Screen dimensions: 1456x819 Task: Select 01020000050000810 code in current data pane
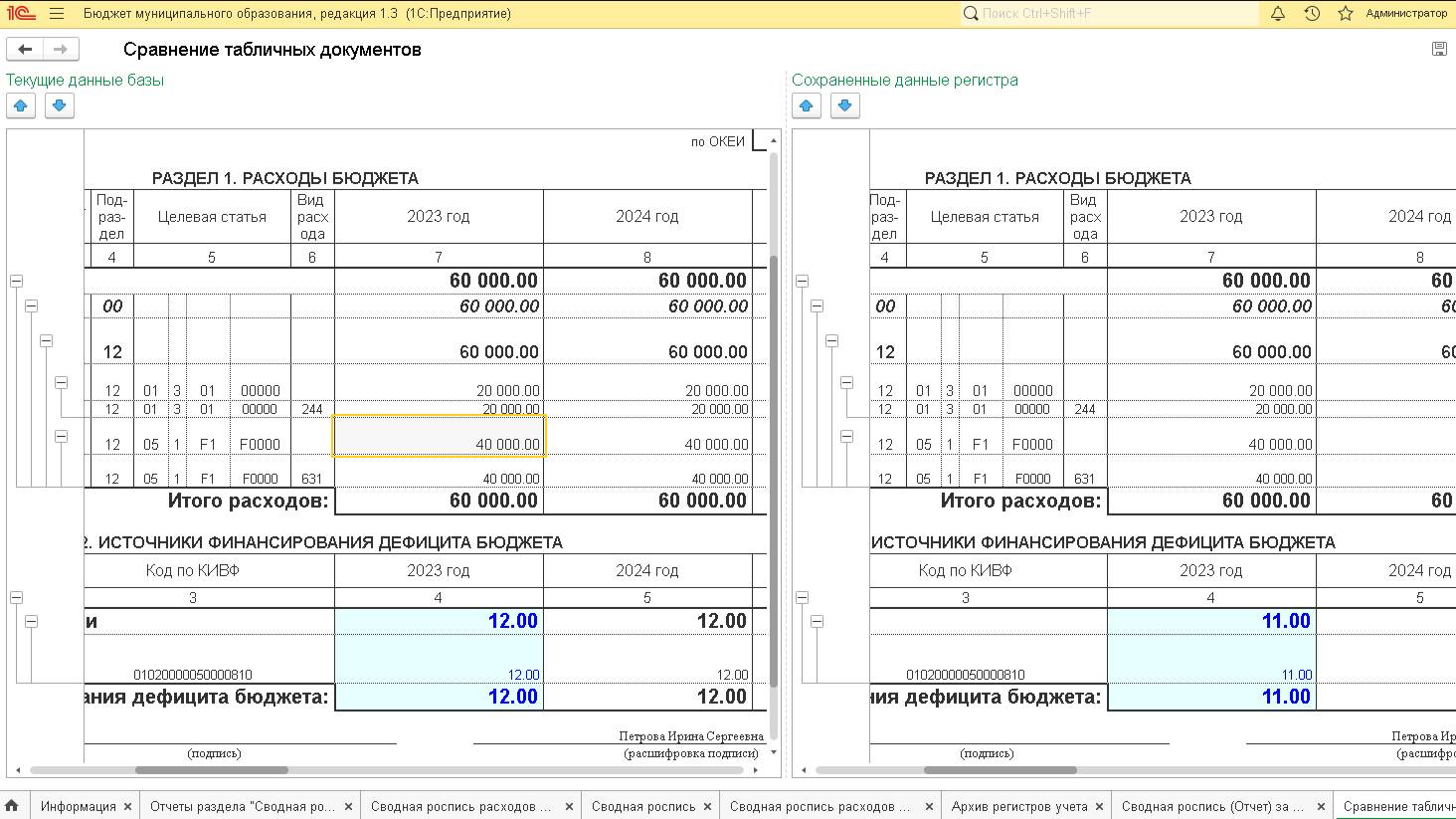193,675
